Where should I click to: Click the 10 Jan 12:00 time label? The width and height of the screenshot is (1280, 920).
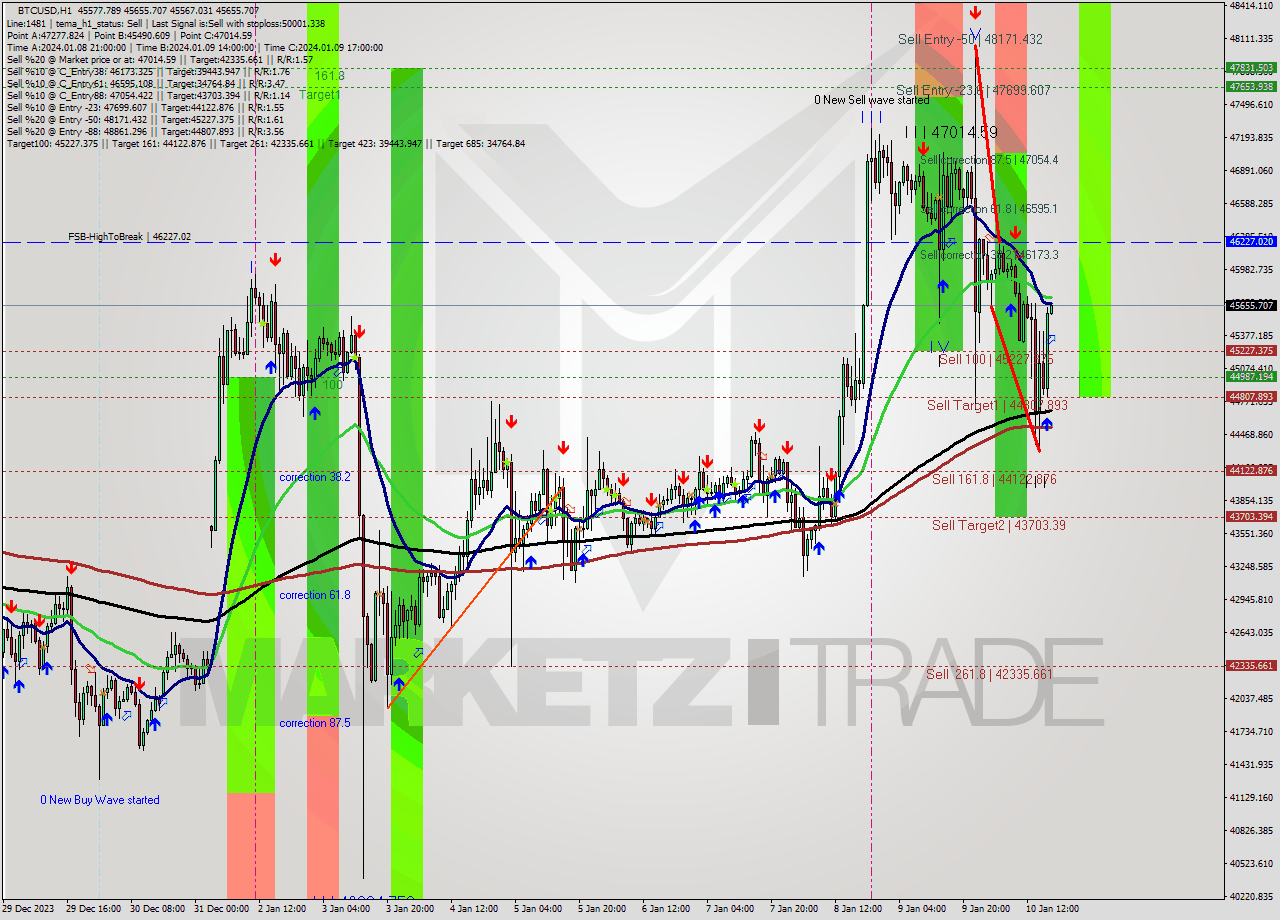(x=1052, y=909)
